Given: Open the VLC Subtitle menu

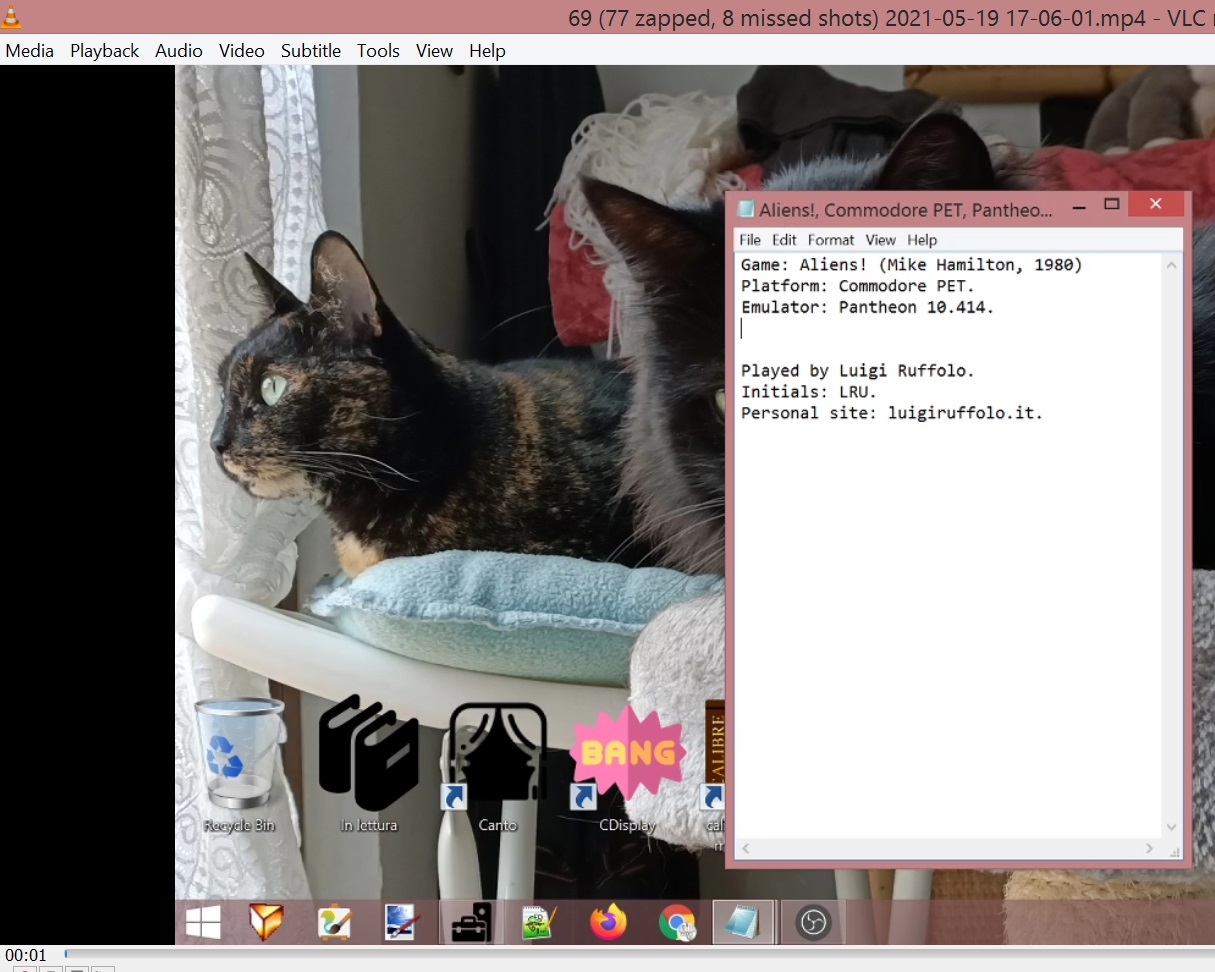Looking at the screenshot, I should (x=310, y=51).
